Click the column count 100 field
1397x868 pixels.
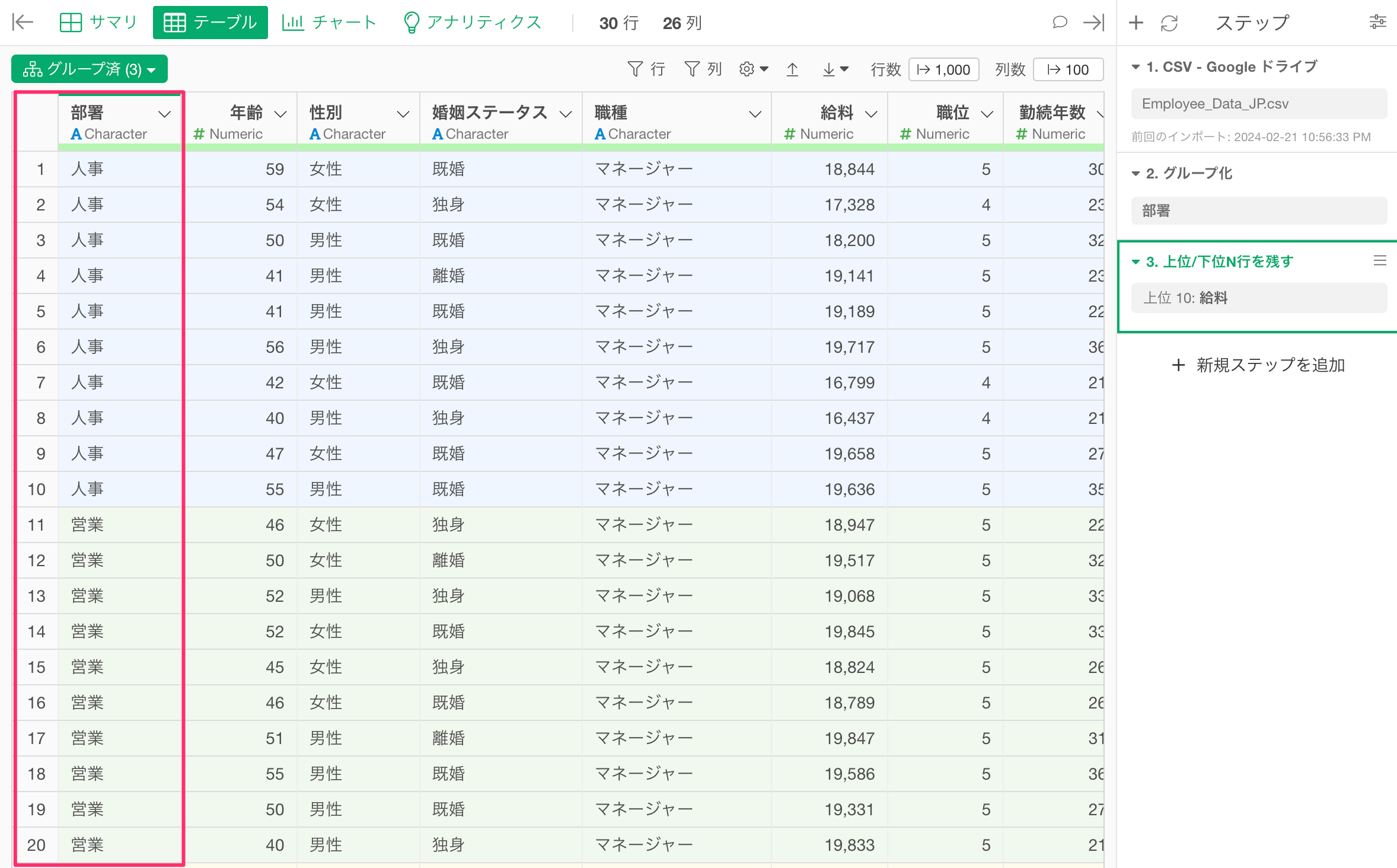1068,69
